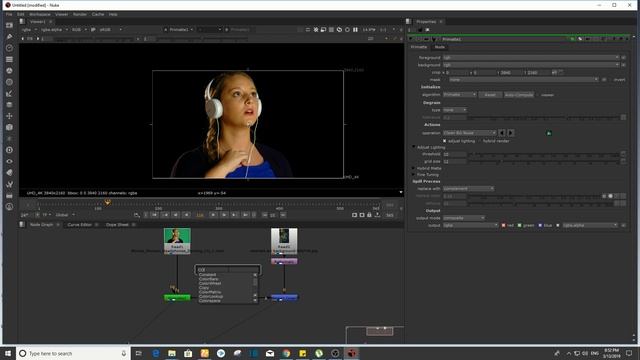Click the orange timeline playhead marker

point(108,202)
